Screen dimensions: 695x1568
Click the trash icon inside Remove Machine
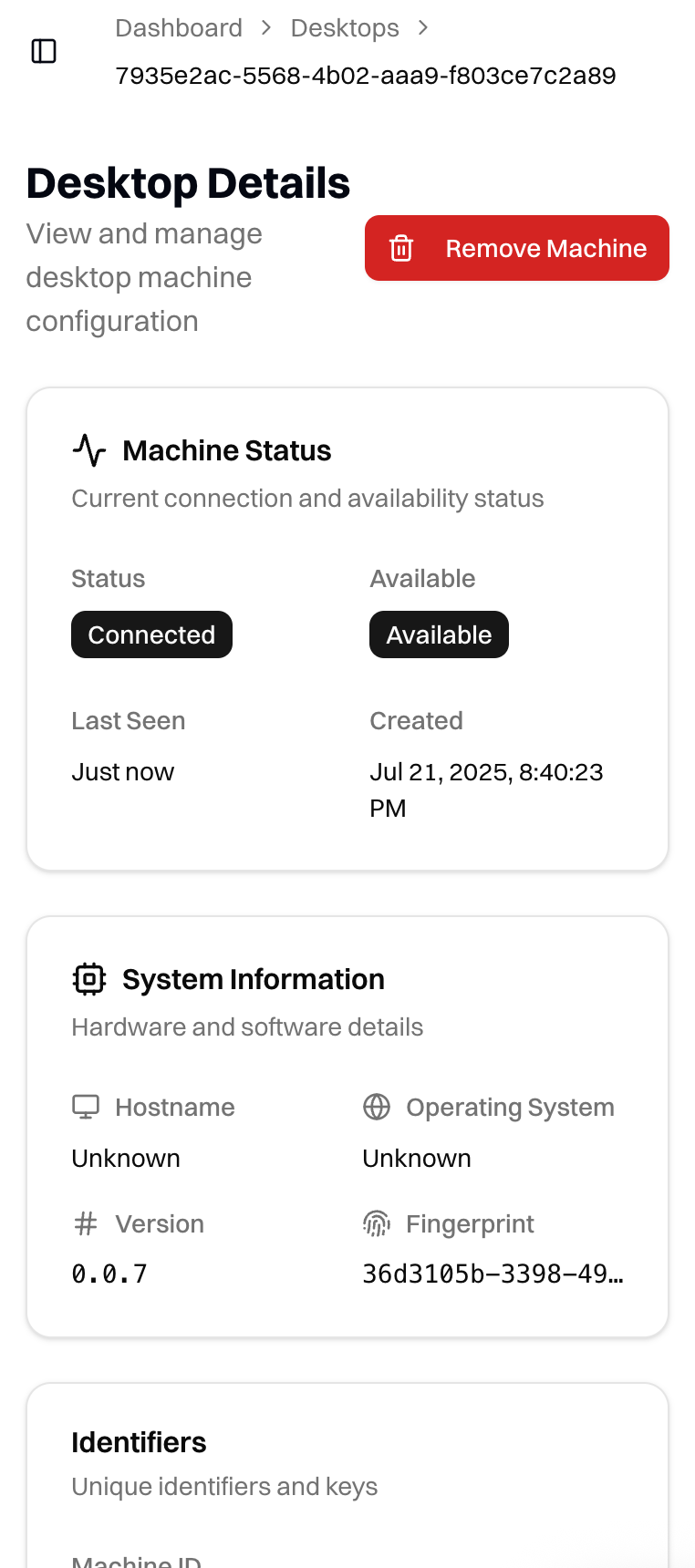point(401,247)
